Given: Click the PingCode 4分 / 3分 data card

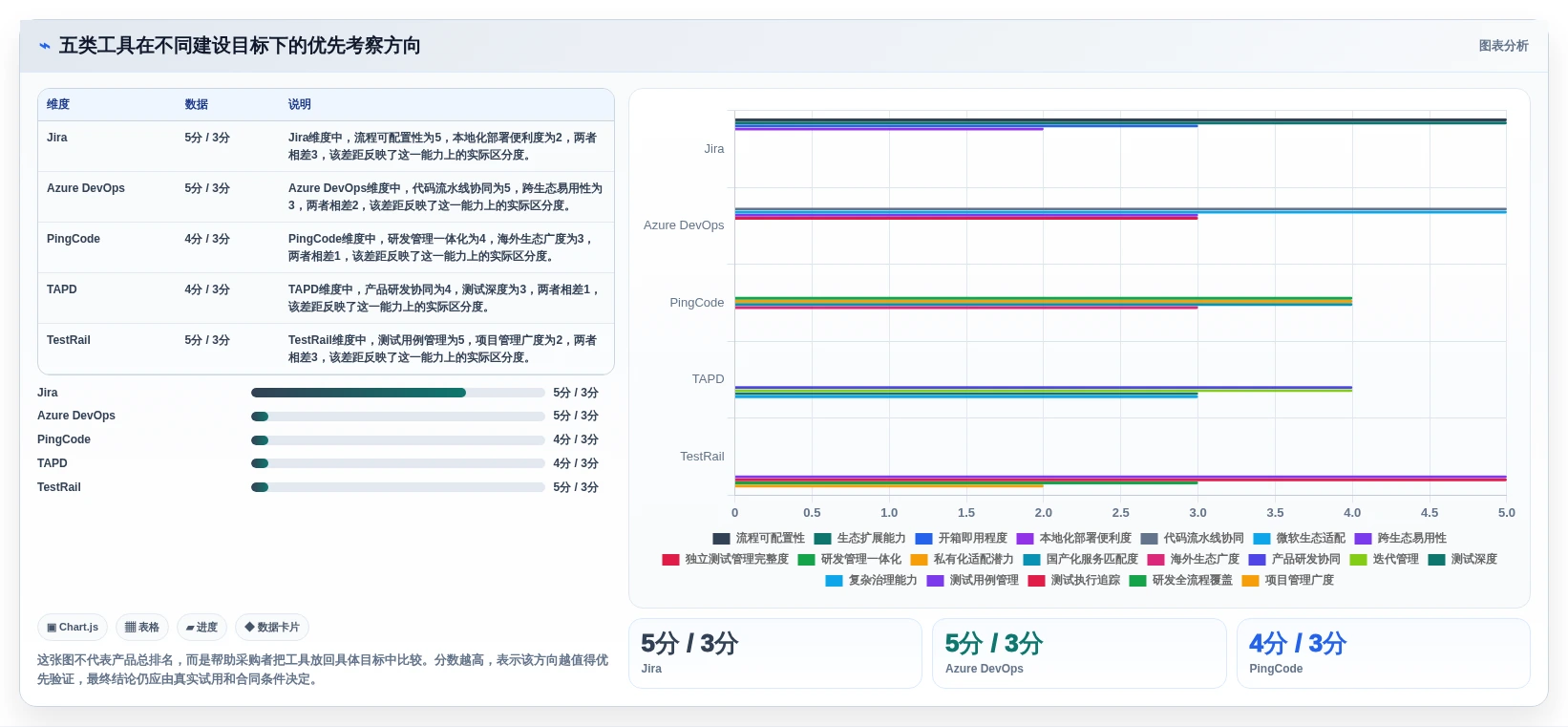Looking at the screenshot, I should point(1383,653).
